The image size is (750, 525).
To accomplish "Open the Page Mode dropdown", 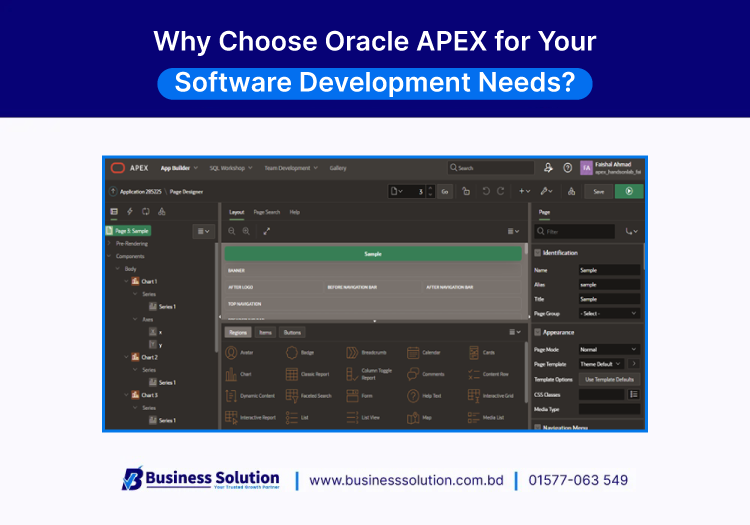I will pyautogui.click(x=609, y=350).
